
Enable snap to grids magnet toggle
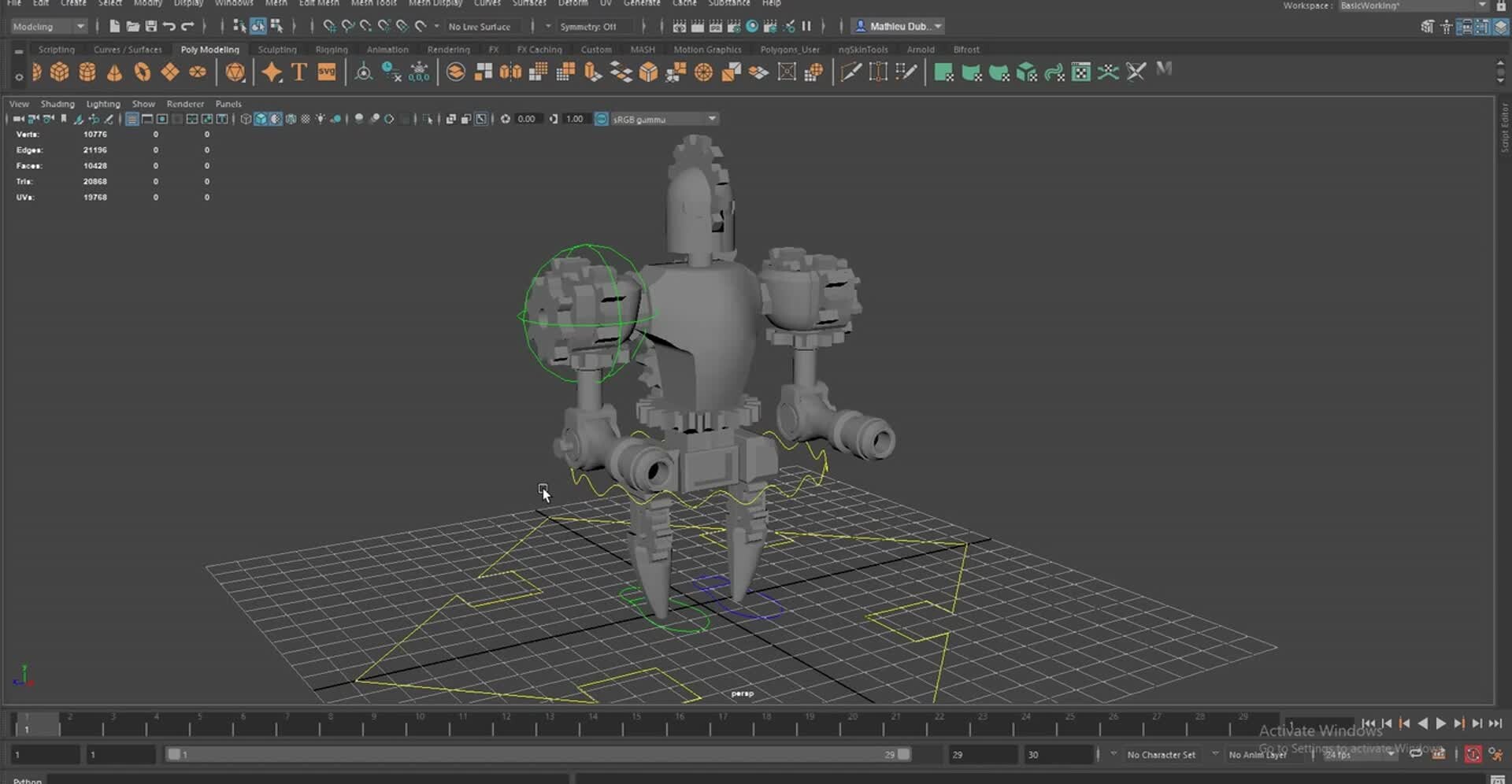[329, 26]
